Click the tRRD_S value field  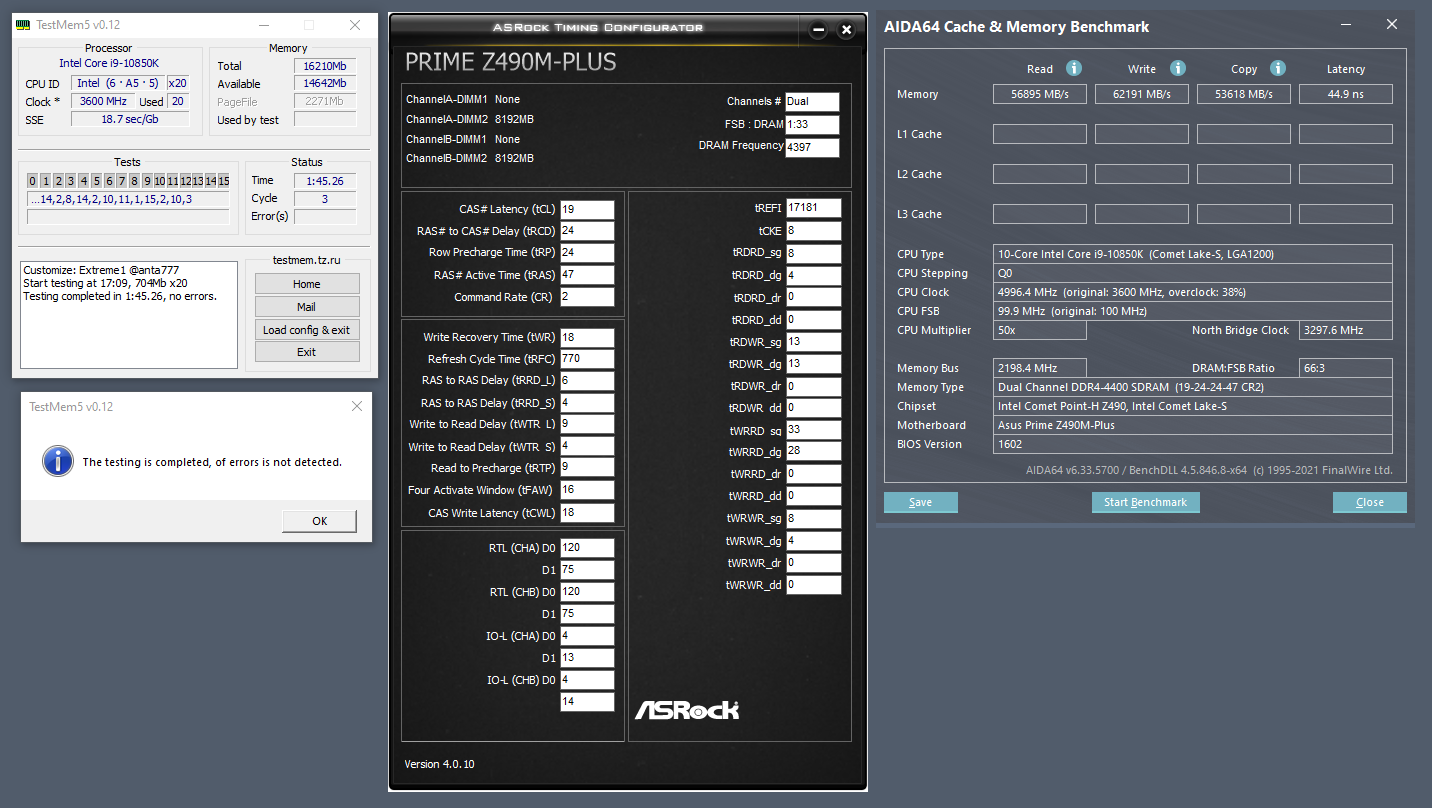point(587,403)
